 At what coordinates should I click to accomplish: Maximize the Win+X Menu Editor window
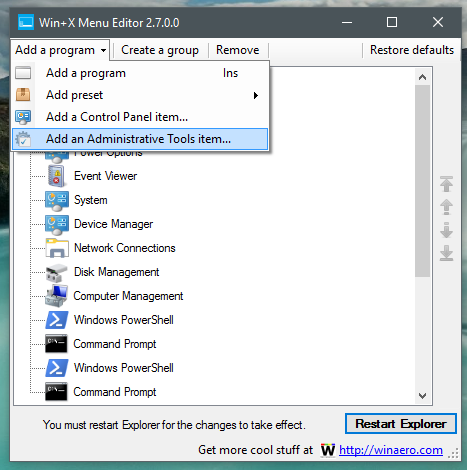click(x=392, y=22)
